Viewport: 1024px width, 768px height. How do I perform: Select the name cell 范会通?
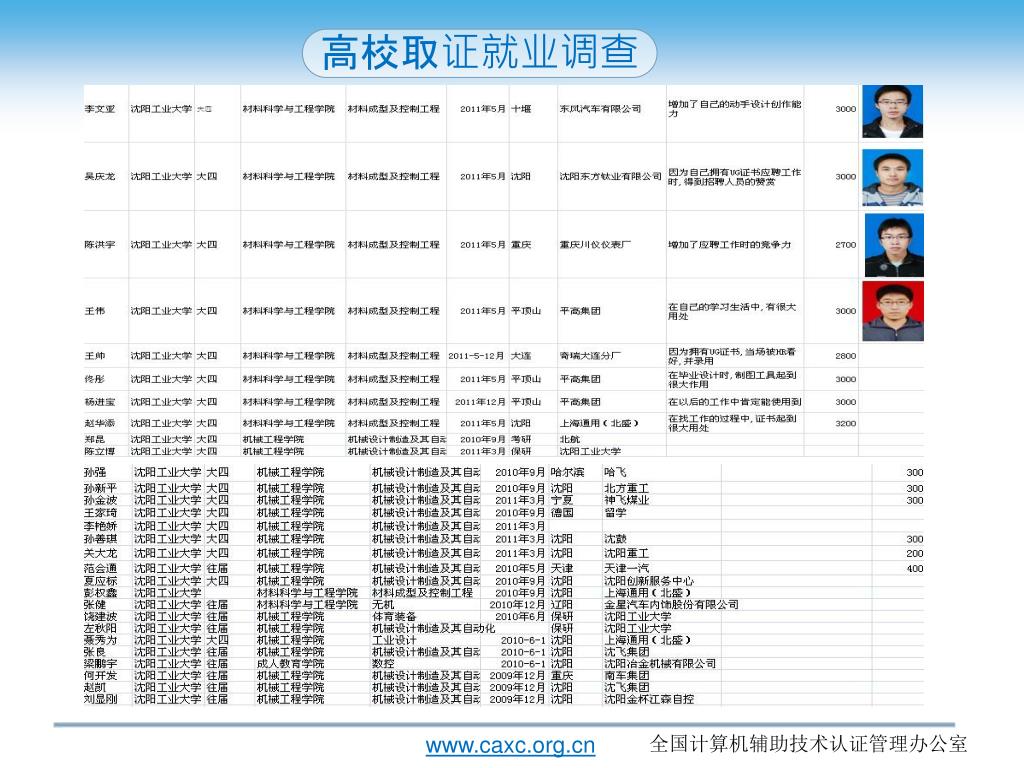tap(101, 569)
